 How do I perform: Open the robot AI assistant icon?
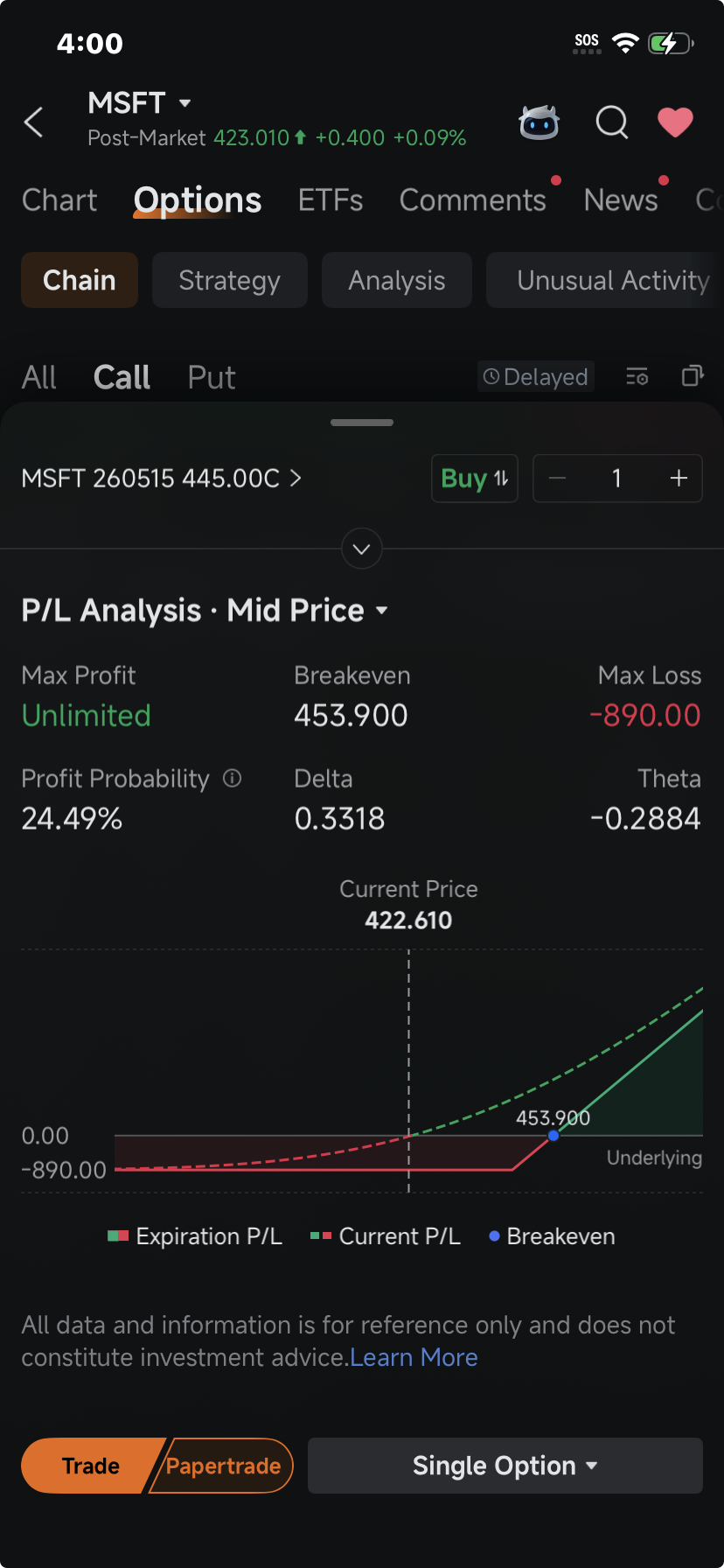(x=539, y=122)
